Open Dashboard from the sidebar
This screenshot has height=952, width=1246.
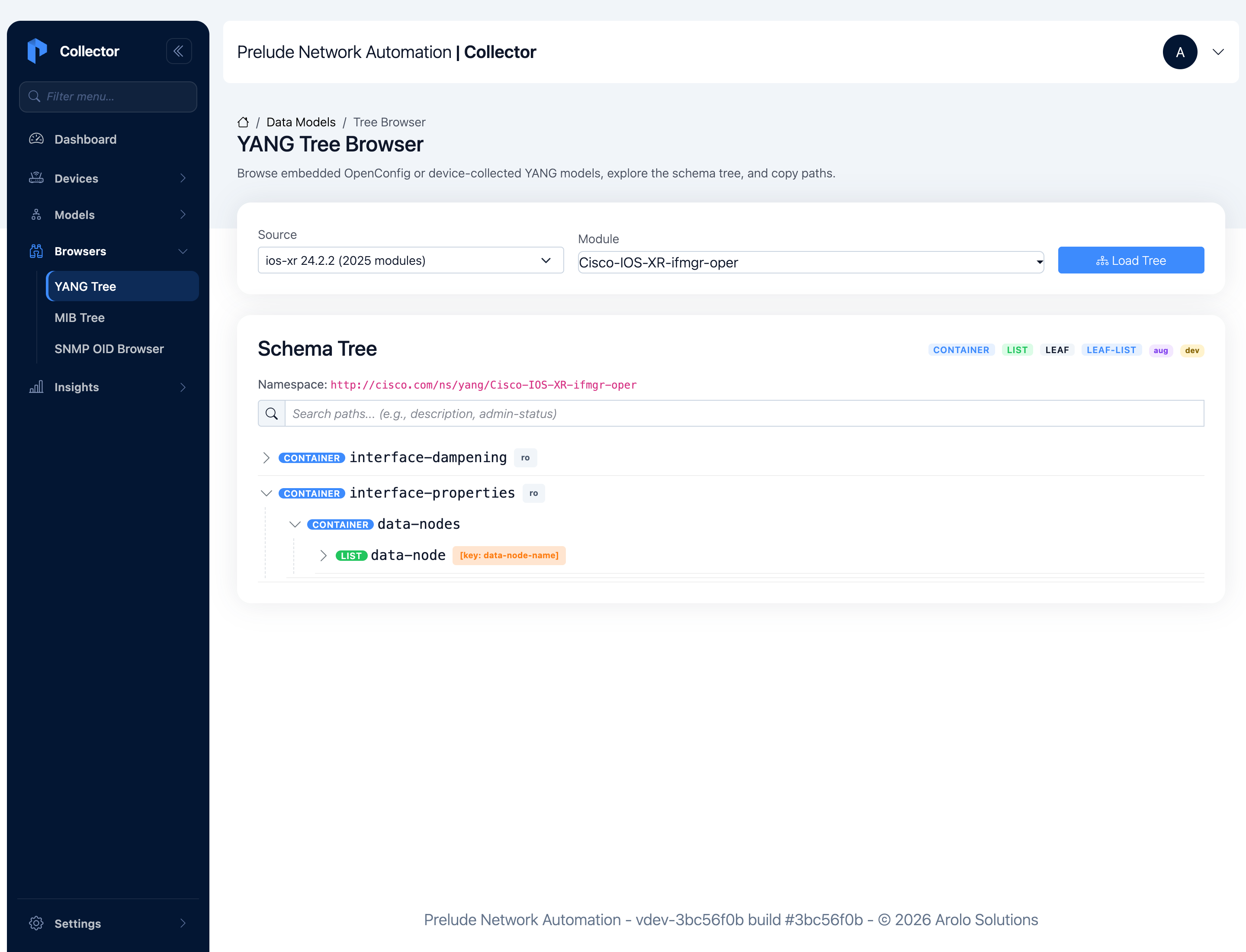point(86,139)
